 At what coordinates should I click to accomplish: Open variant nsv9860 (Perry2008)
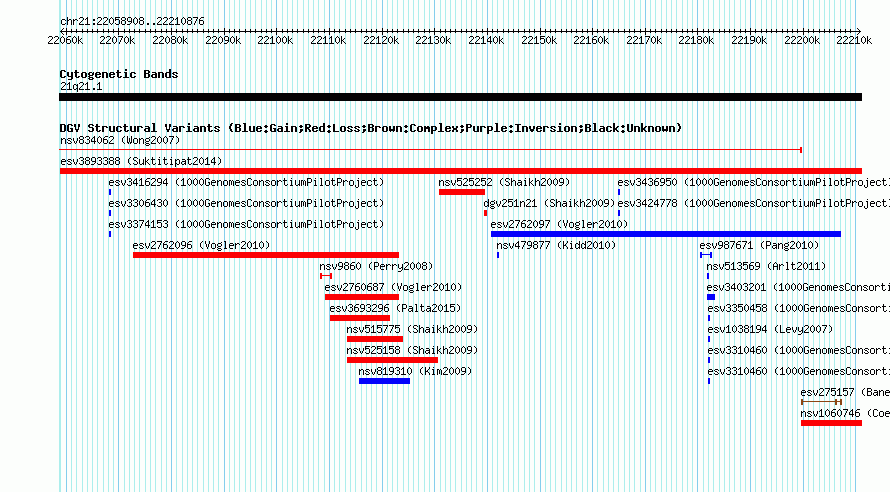(x=376, y=266)
